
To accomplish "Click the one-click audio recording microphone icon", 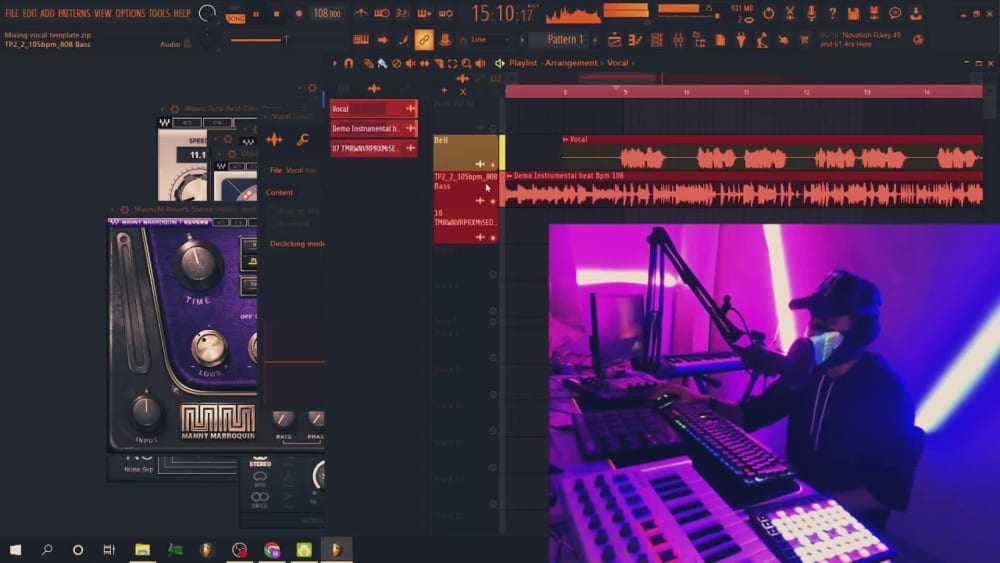I will click(811, 13).
